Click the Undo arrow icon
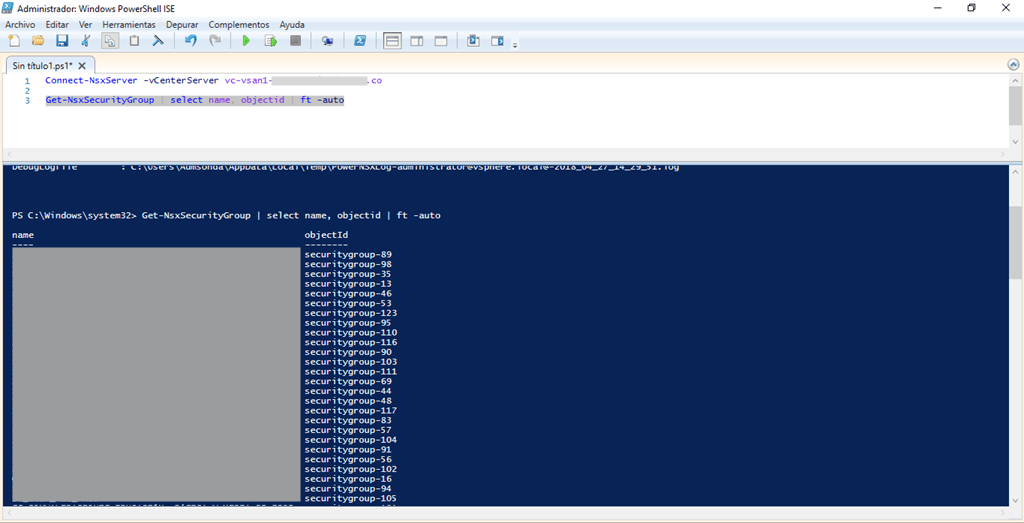The width and height of the screenshot is (1024, 523). 191,41
